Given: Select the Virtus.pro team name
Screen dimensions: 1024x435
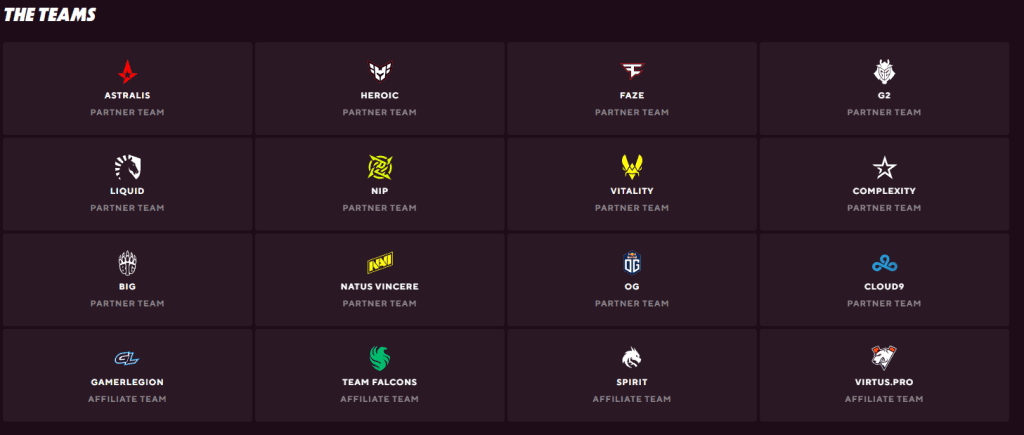Looking at the screenshot, I should (884, 382).
